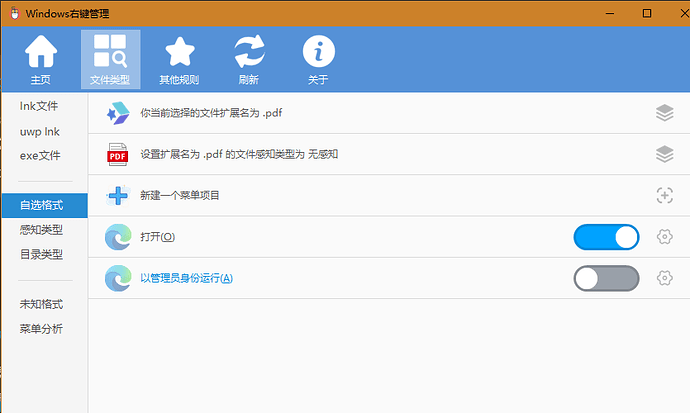This screenshot has height=413, width=690.
Task: Select the 文件类型 file type toolbar icon
Action: 110,59
